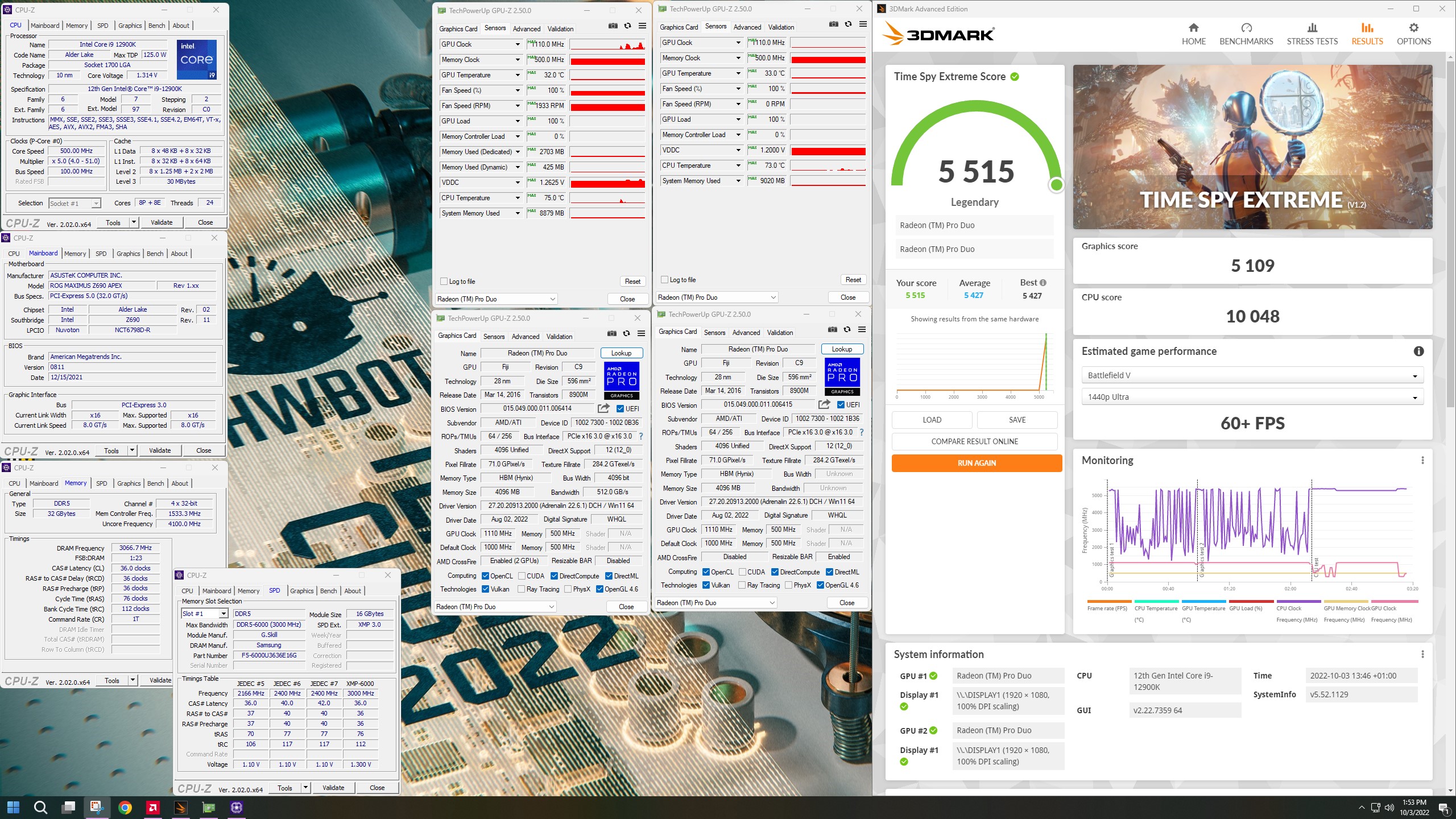Click BIOS export share icon in bottom-left GPU-Z
The image size is (1456, 819).
tap(603, 408)
